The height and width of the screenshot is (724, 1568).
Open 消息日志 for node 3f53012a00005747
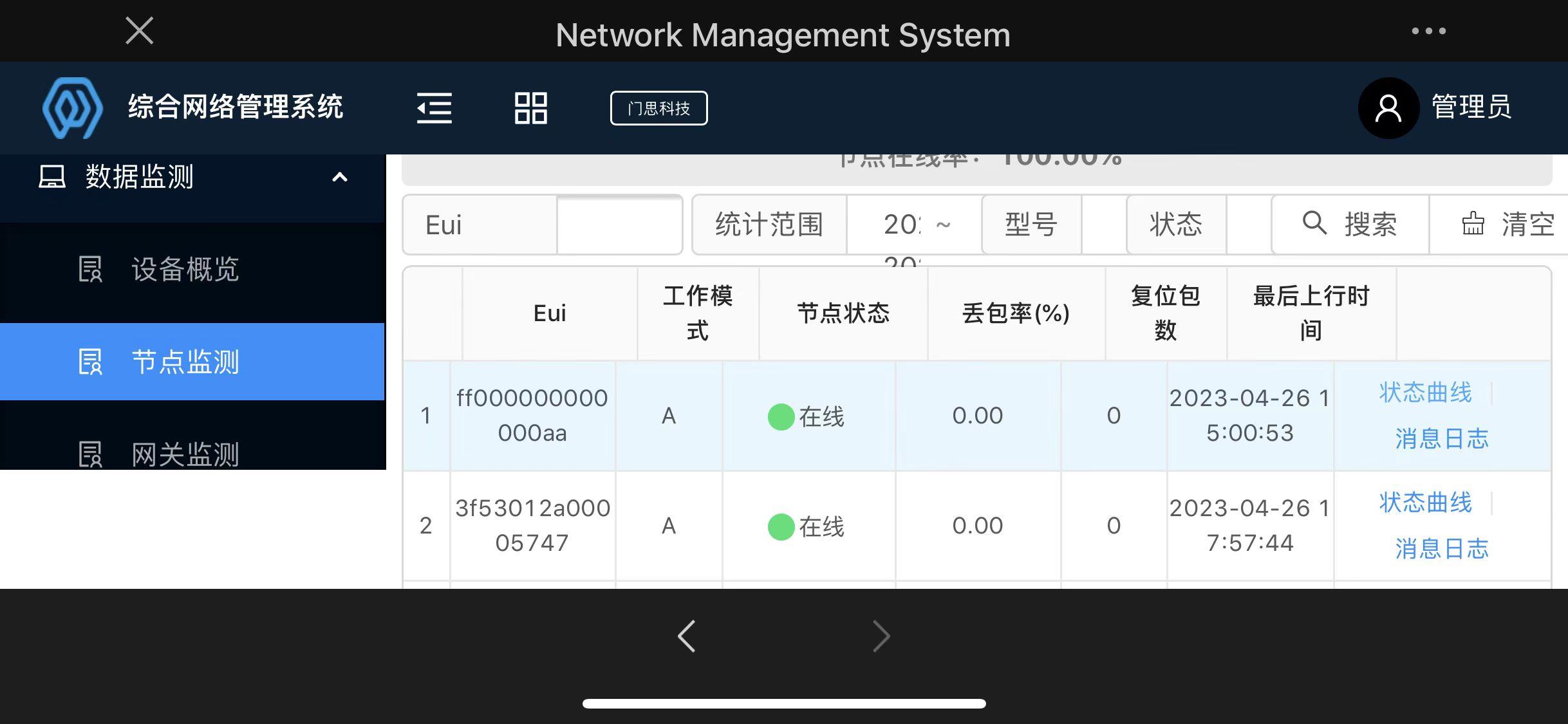(1442, 549)
